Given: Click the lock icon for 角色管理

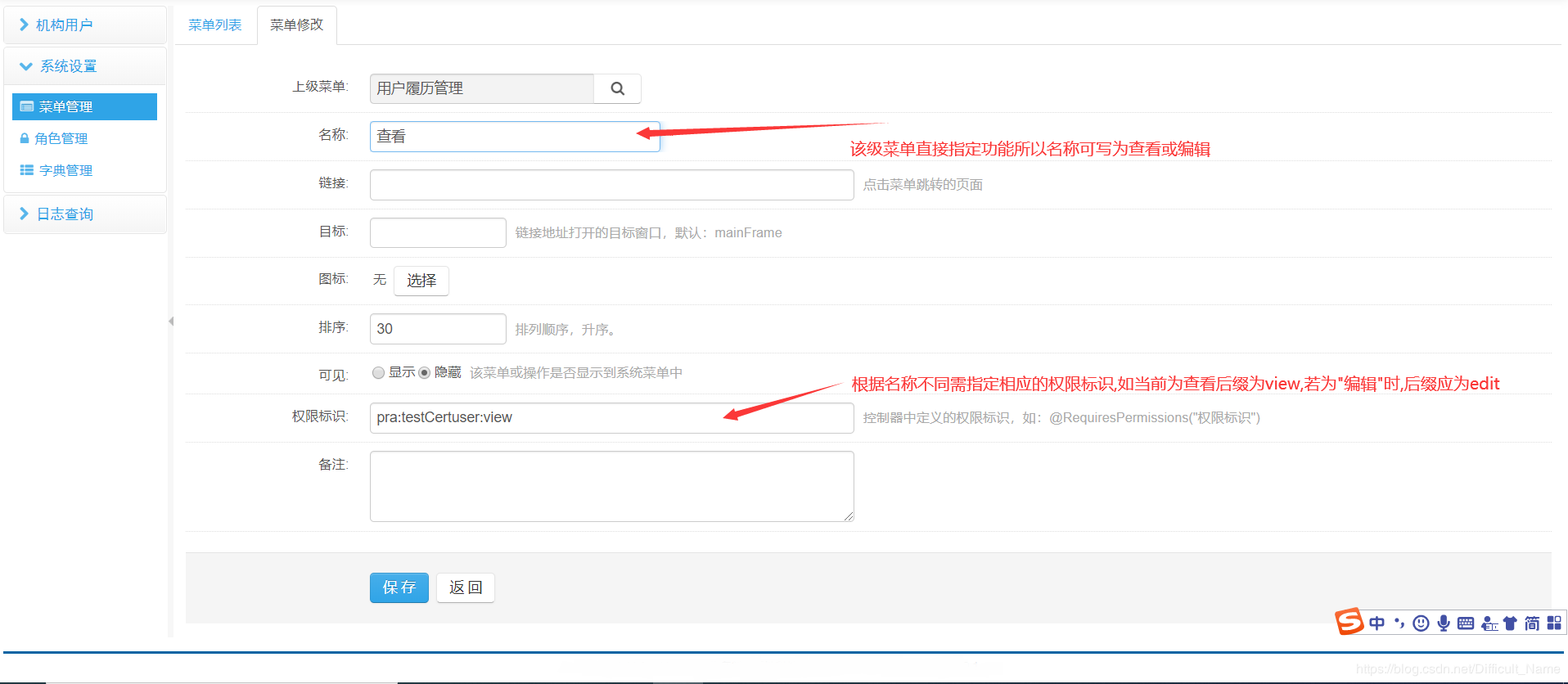Looking at the screenshot, I should (x=25, y=138).
